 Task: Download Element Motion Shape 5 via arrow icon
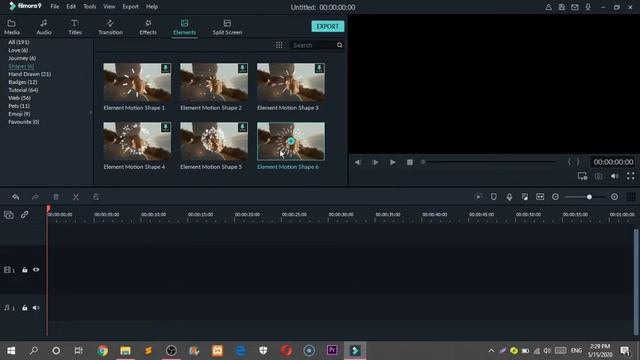click(x=242, y=127)
